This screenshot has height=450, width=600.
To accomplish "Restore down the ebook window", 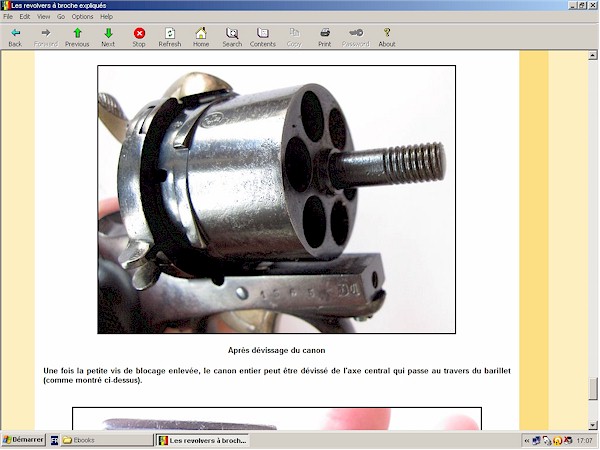I will coord(582,5).
